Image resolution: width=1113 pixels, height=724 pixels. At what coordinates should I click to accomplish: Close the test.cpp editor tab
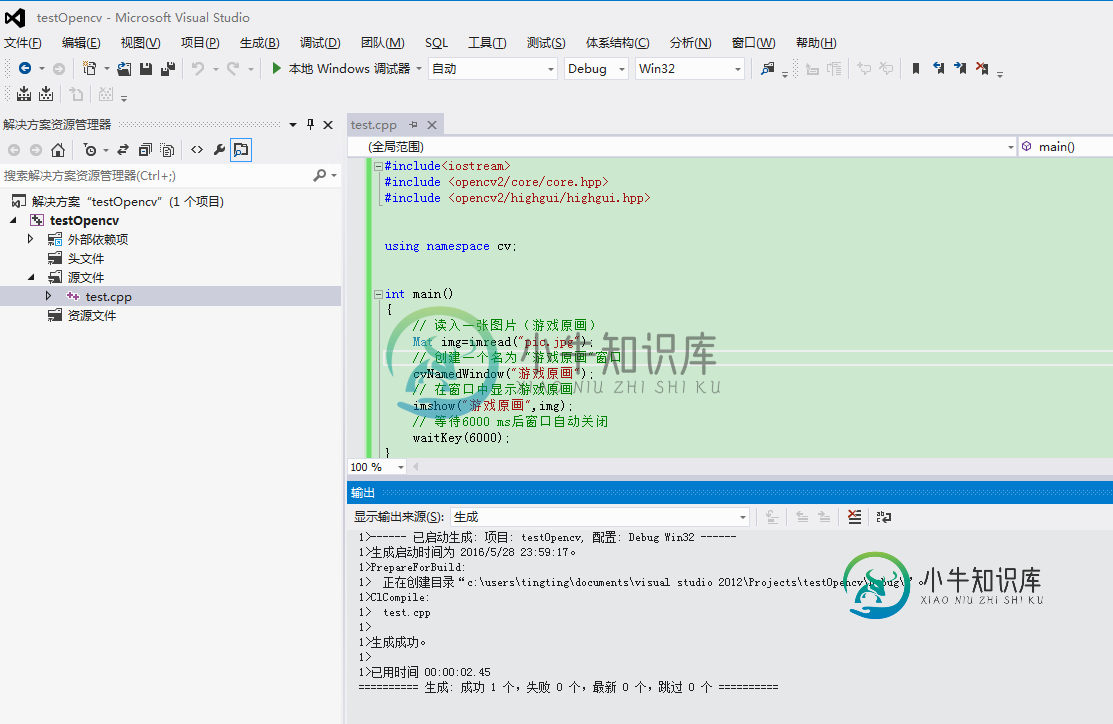tap(432, 124)
